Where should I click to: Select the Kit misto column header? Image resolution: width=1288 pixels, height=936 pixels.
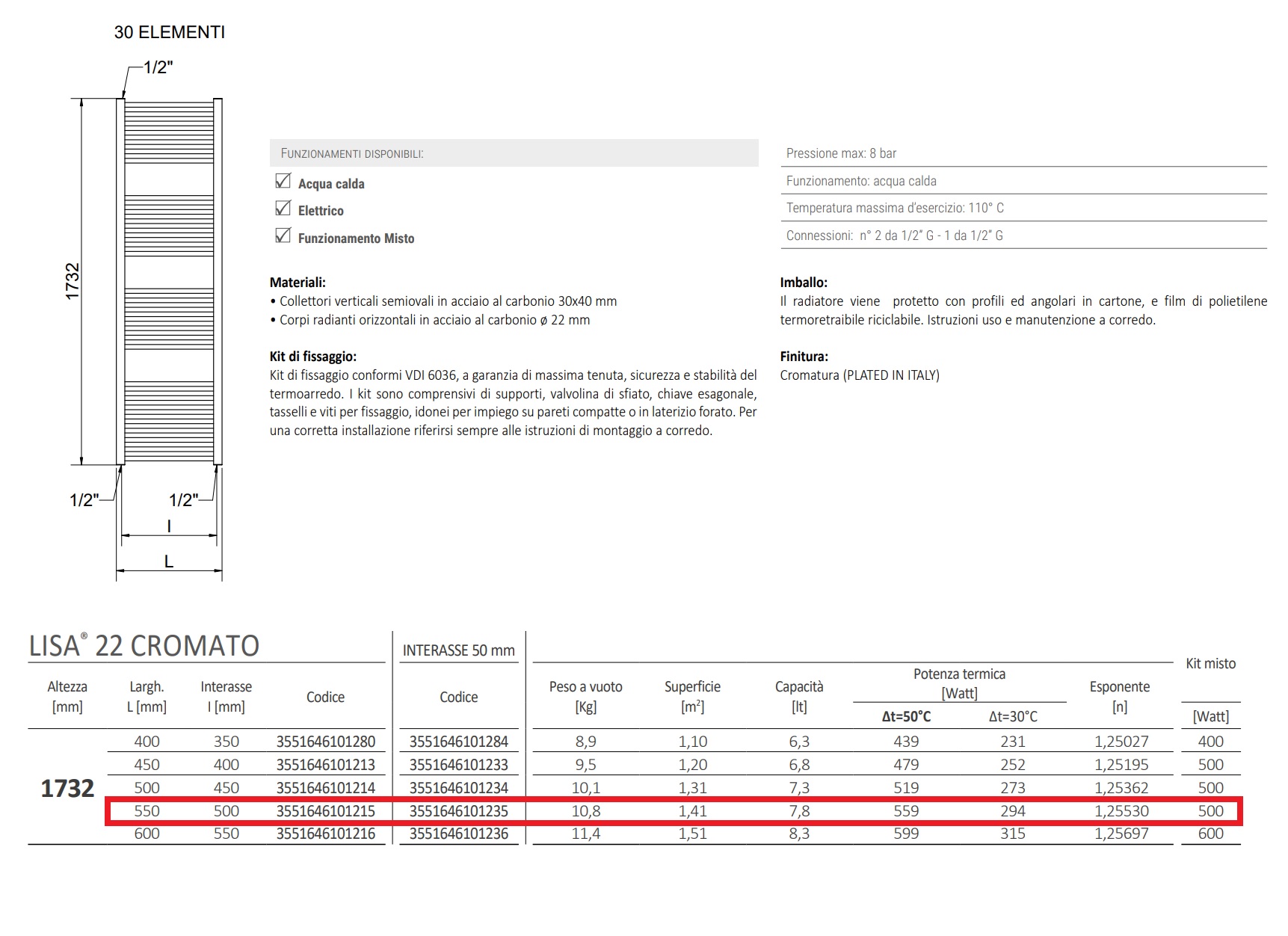click(1210, 663)
